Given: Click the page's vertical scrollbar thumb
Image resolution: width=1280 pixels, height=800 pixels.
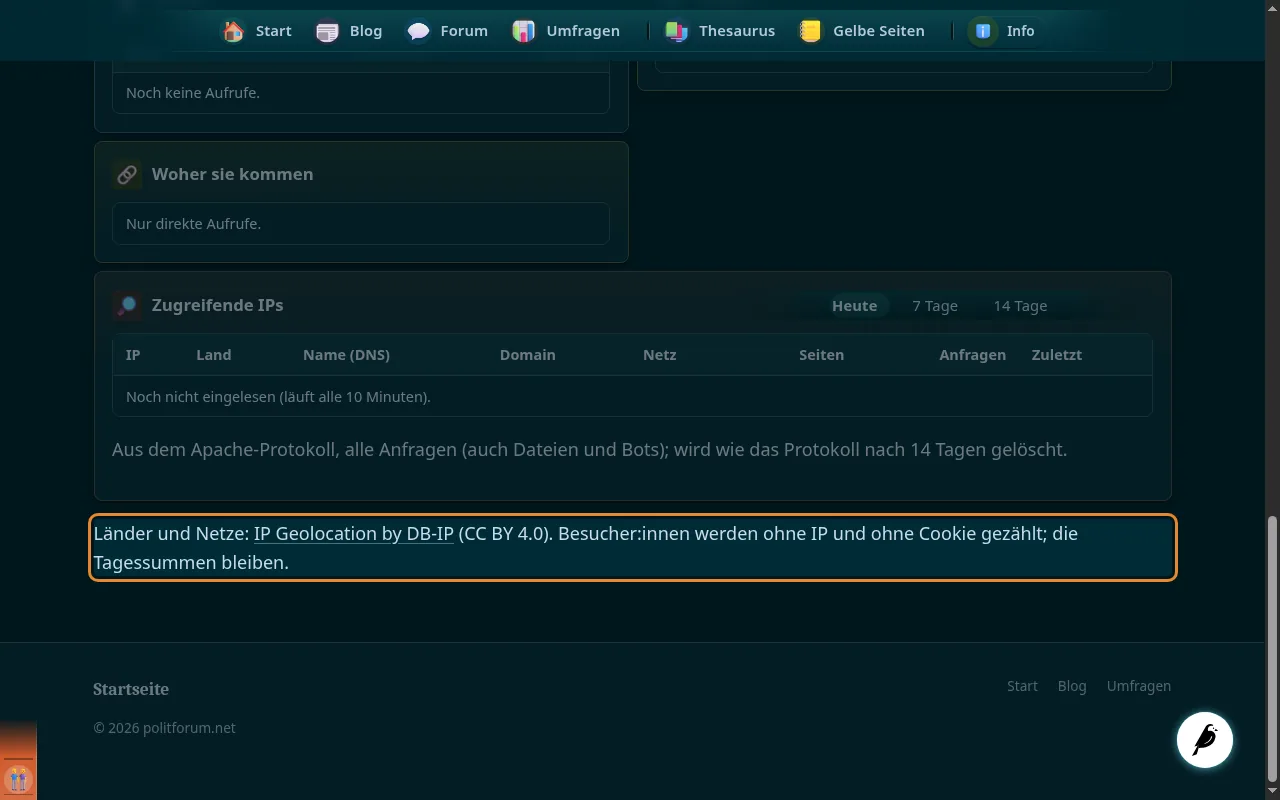Looking at the screenshot, I should [1272, 648].
